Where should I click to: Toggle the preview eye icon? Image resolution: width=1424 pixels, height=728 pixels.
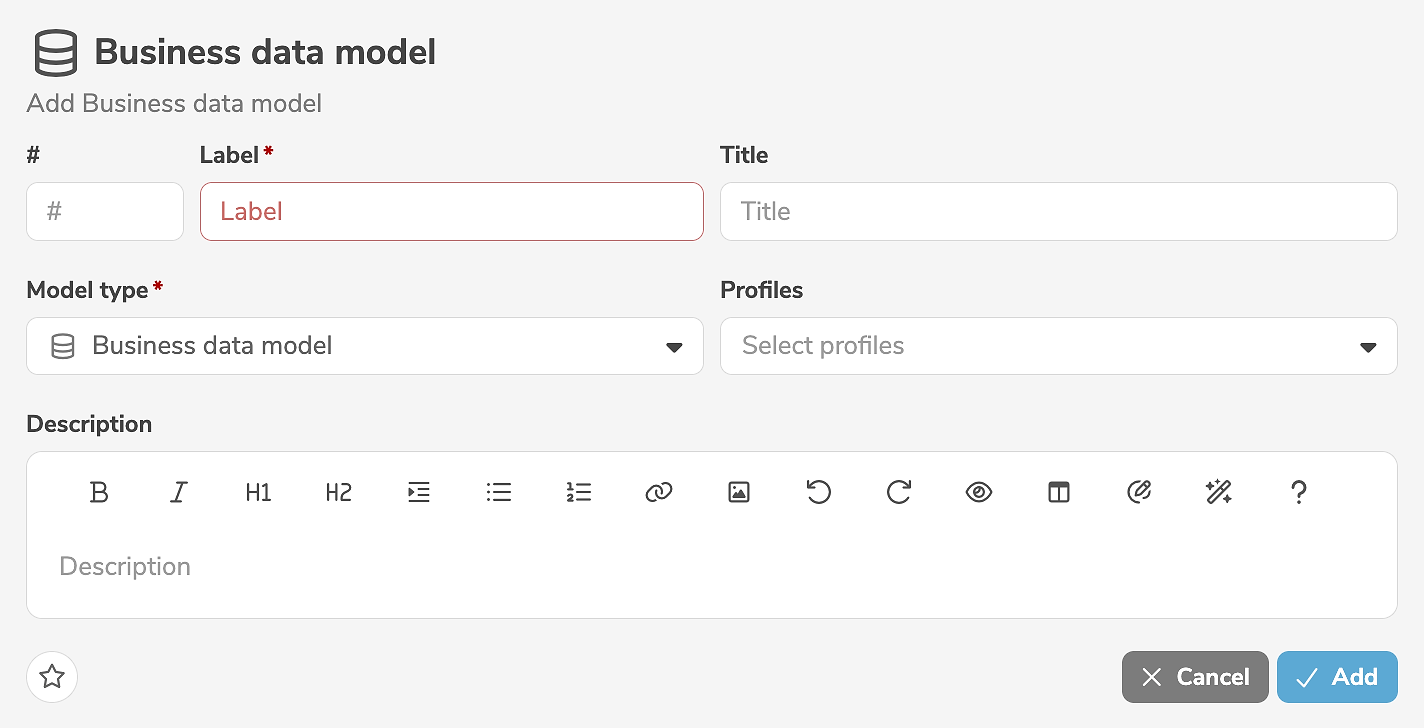[x=979, y=492]
